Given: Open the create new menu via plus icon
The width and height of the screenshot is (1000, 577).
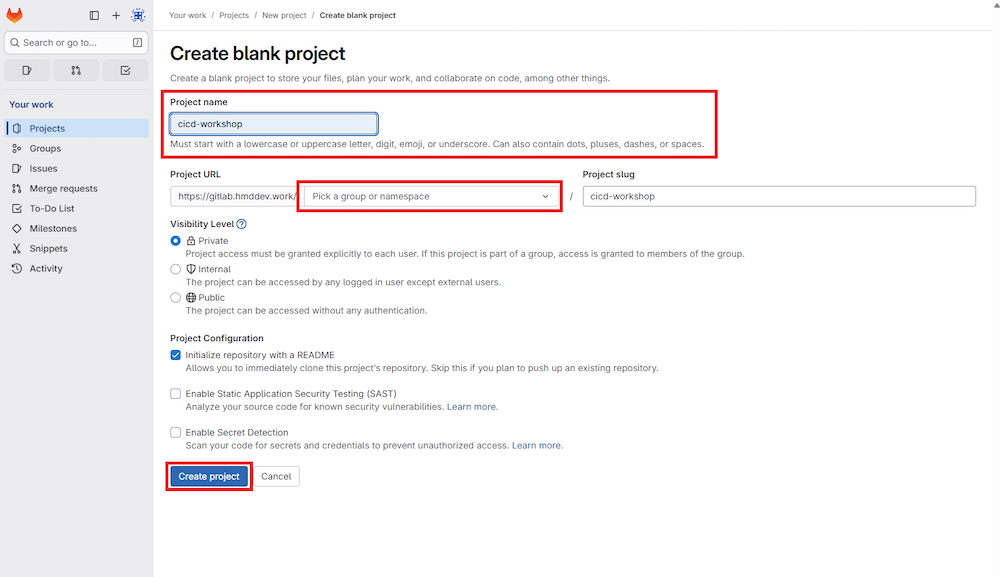Looking at the screenshot, I should 115,15.
